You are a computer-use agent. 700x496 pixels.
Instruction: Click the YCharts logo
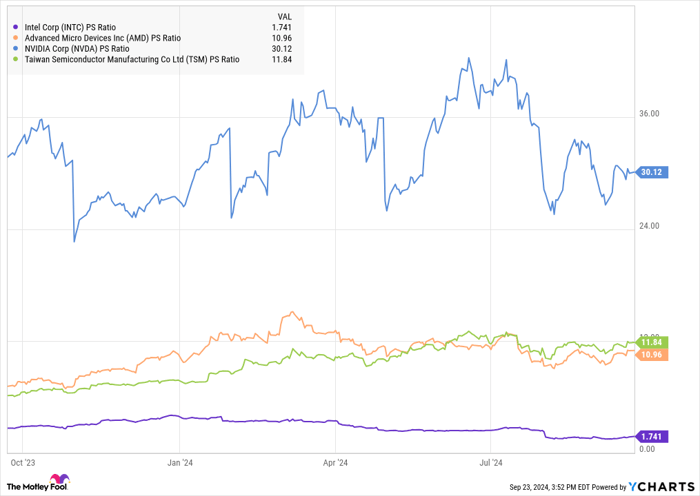661,486
